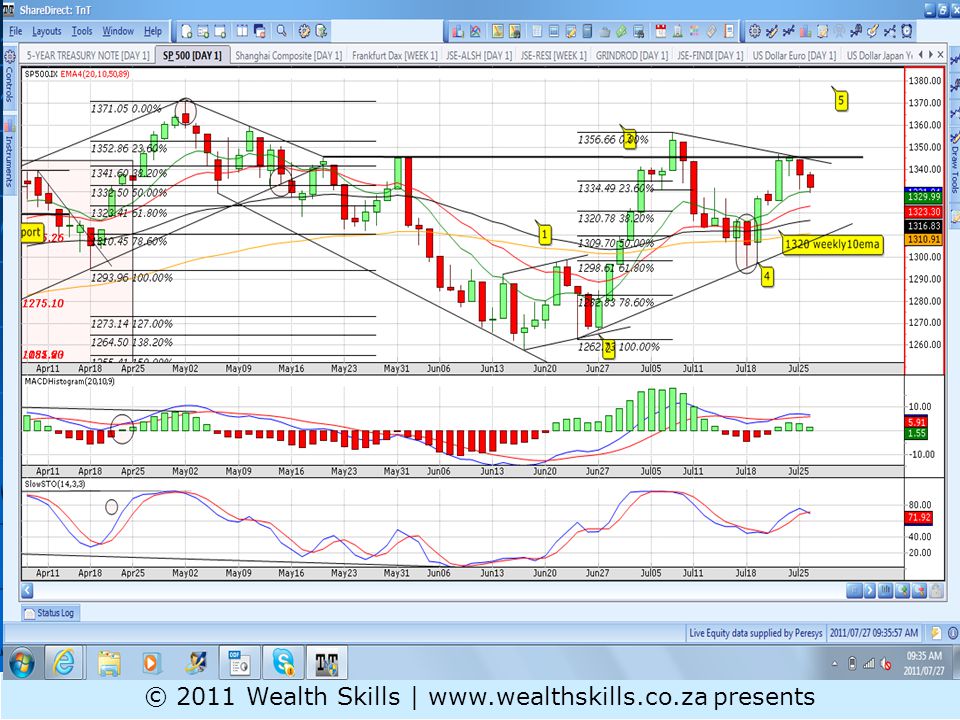Open the GRINDROD [DAY 1] tab
Viewport: 960px width, 720px height.
point(632,55)
